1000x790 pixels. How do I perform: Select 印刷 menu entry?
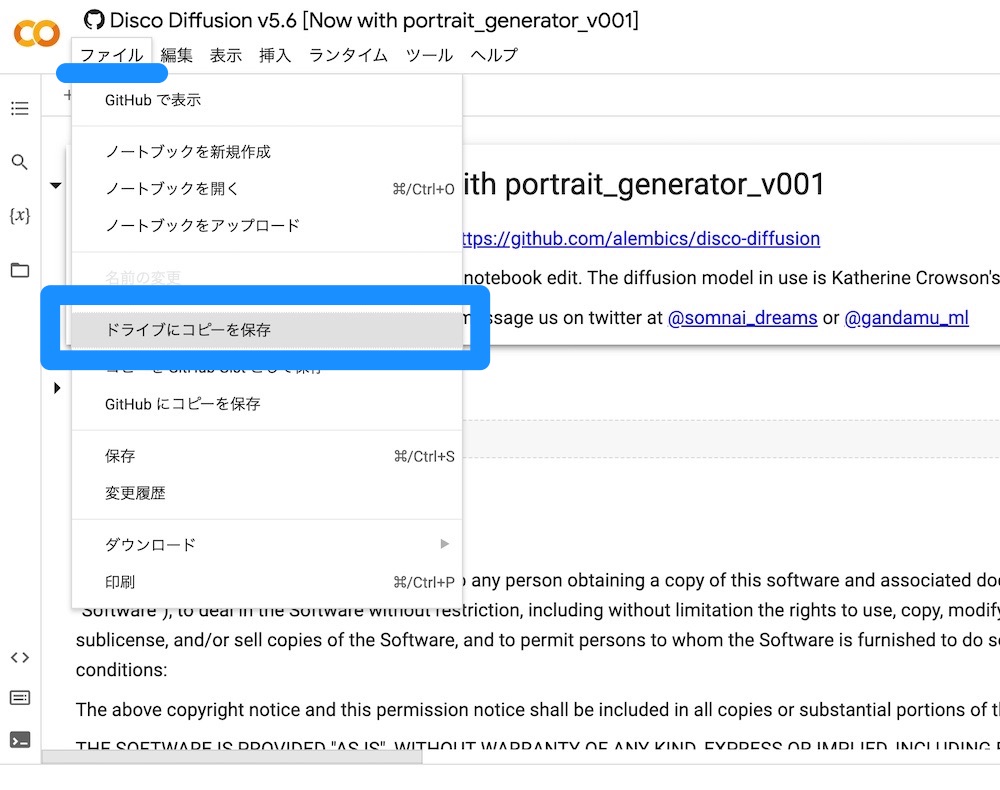click(267, 582)
